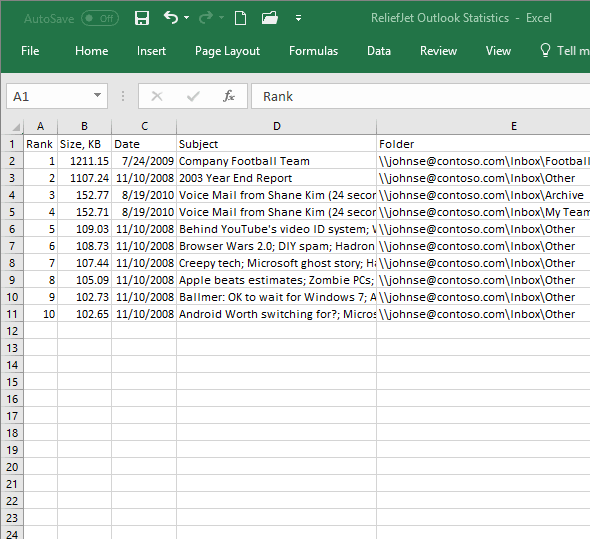Click cell with Behind YouTube's video ID system

click(x=277, y=229)
